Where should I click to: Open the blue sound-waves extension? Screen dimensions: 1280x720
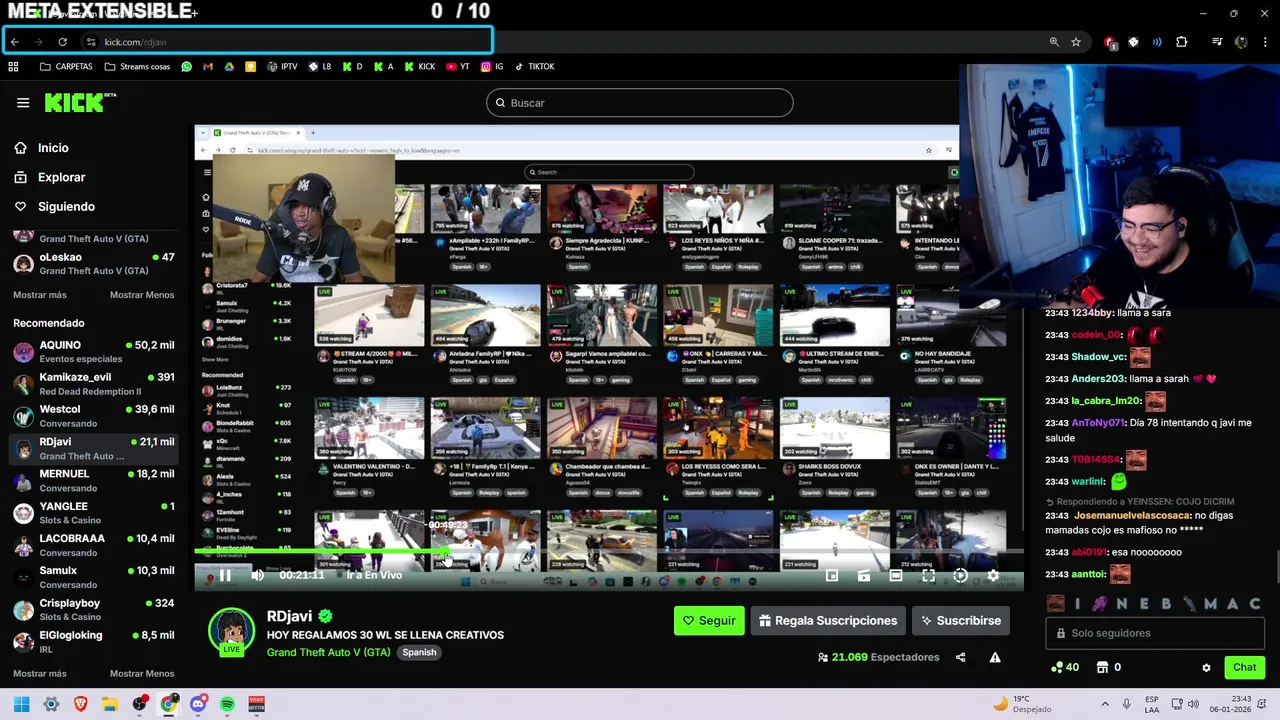(1157, 42)
